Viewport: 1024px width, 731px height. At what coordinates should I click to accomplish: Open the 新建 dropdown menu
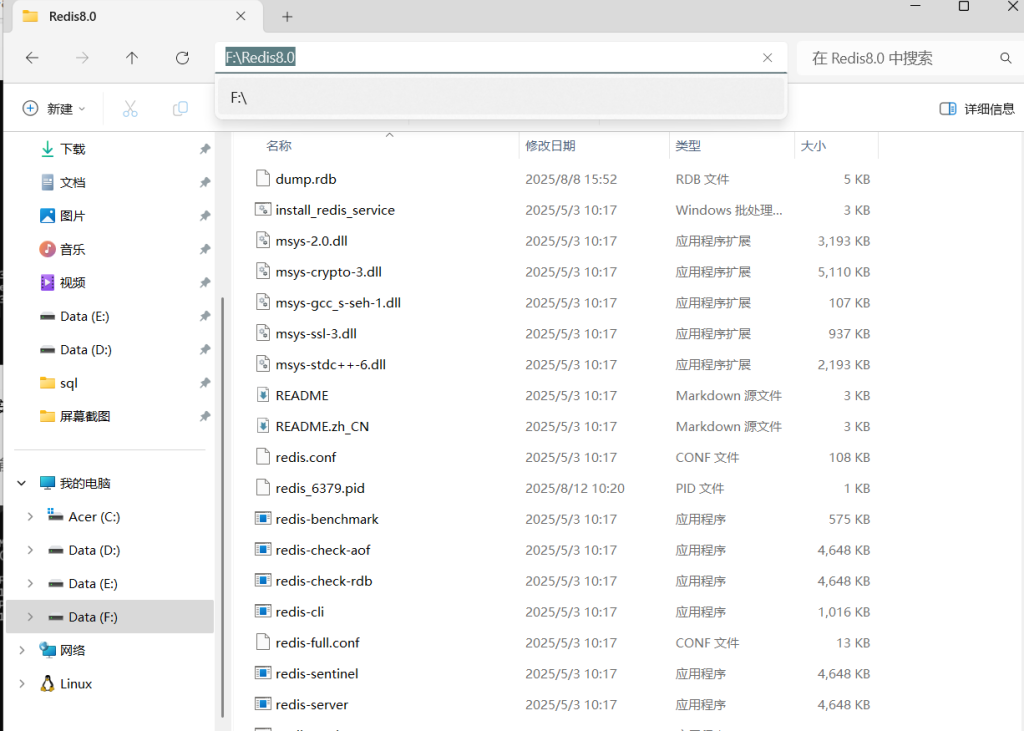click(x=54, y=109)
